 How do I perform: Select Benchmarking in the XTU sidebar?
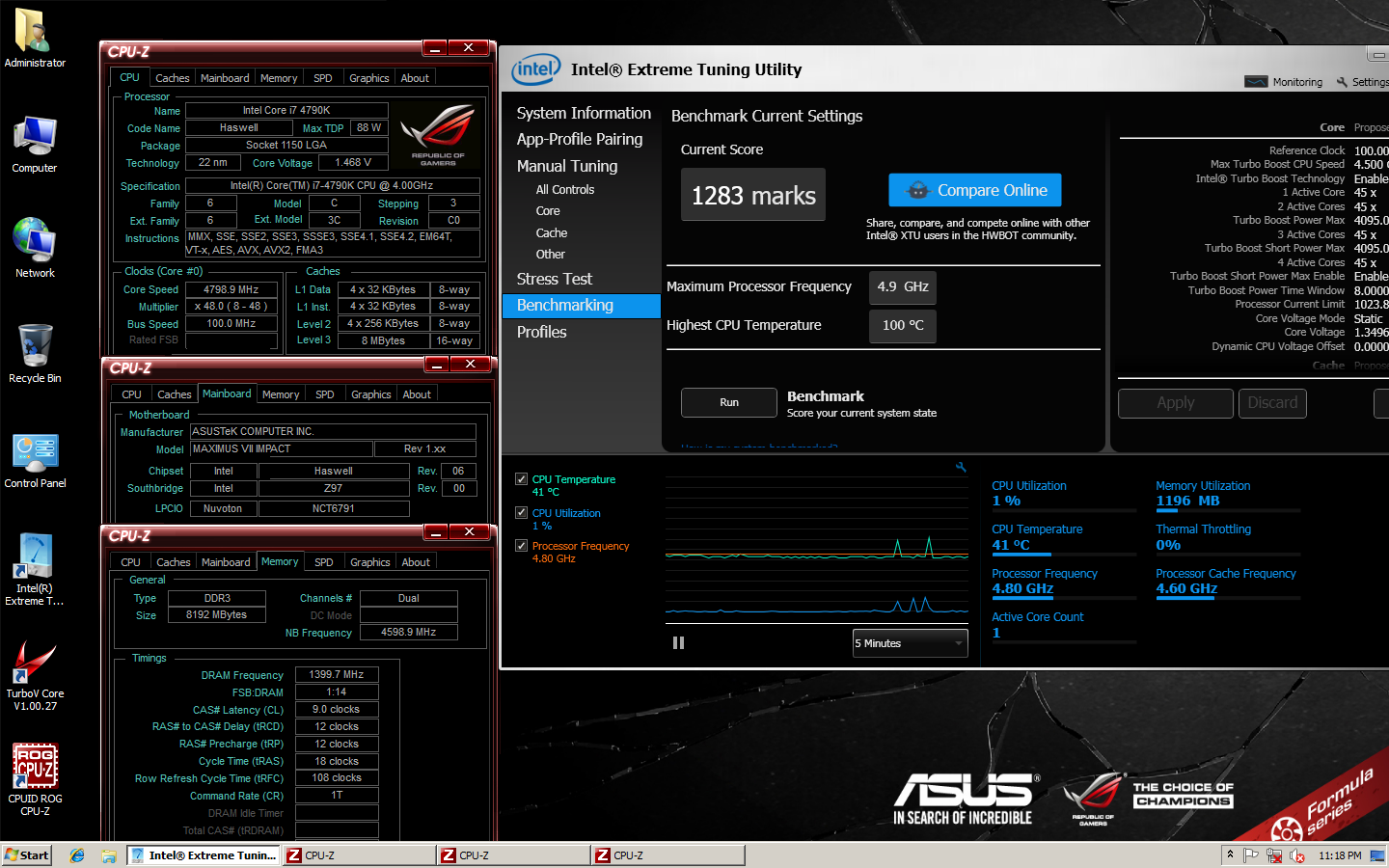coord(582,306)
